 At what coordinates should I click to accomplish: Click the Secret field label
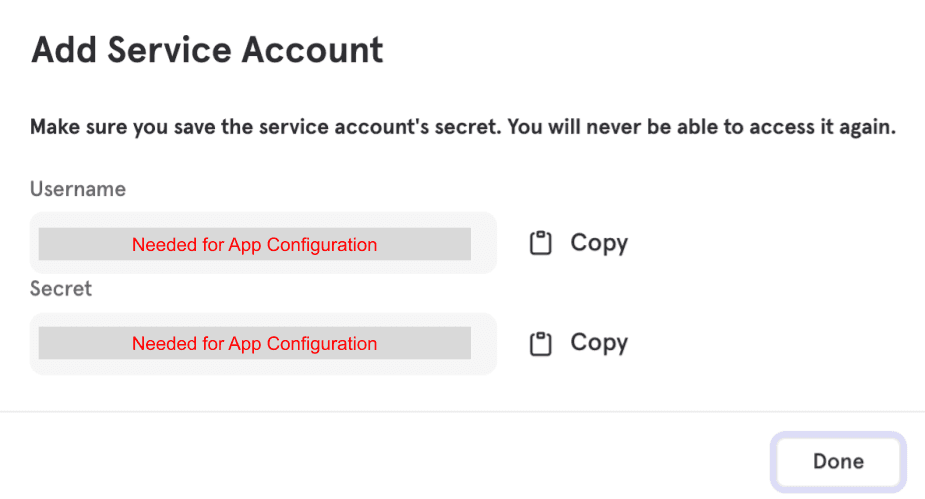click(x=61, y=289)
